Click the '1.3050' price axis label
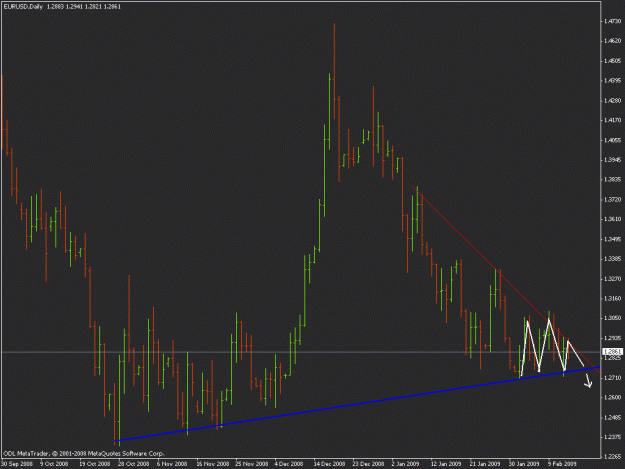Image resolution: width=625 pixels, height=469 pixels. tap(612, 318)
